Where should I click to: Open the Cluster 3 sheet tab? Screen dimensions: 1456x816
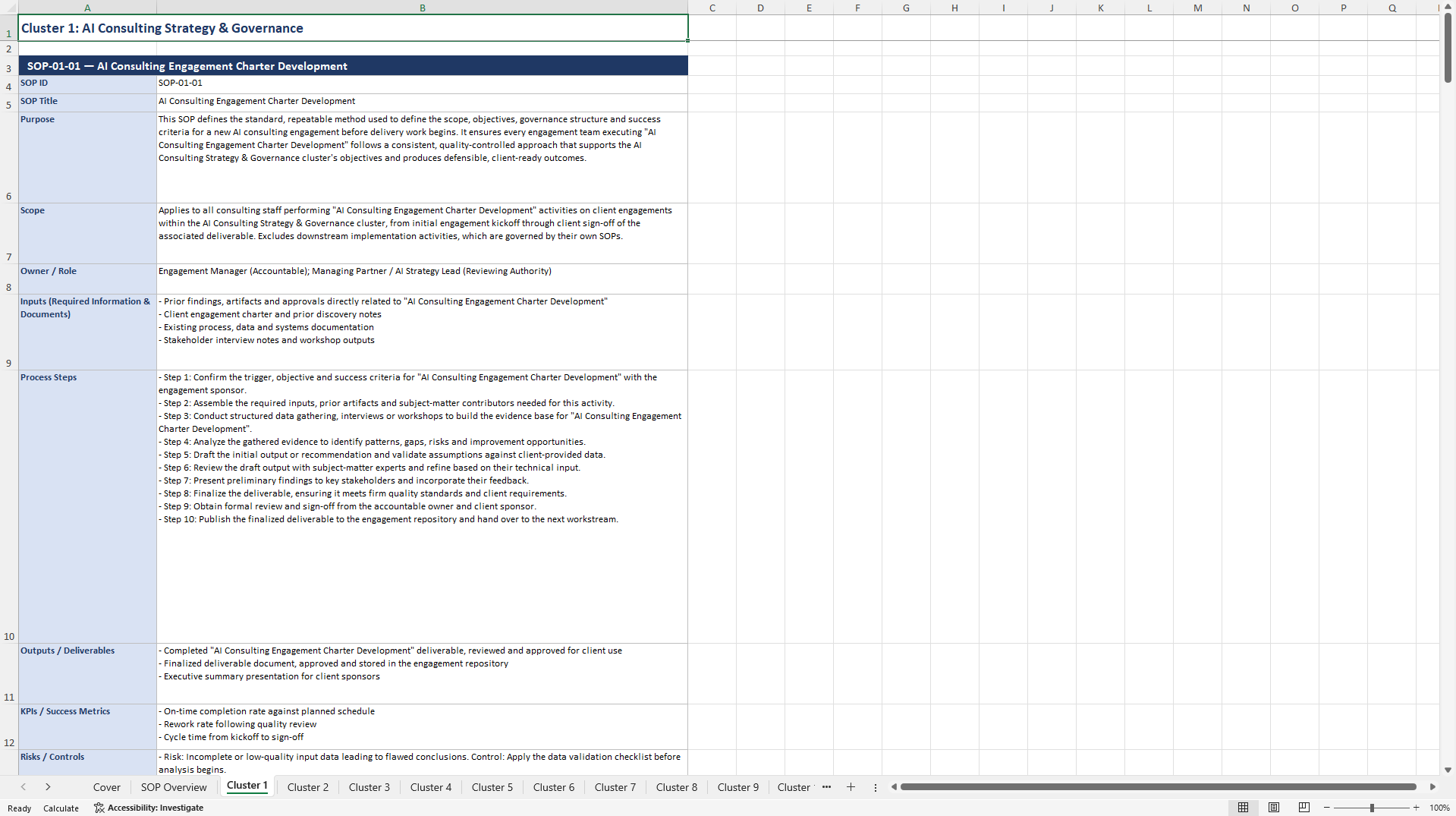[370, 787]
